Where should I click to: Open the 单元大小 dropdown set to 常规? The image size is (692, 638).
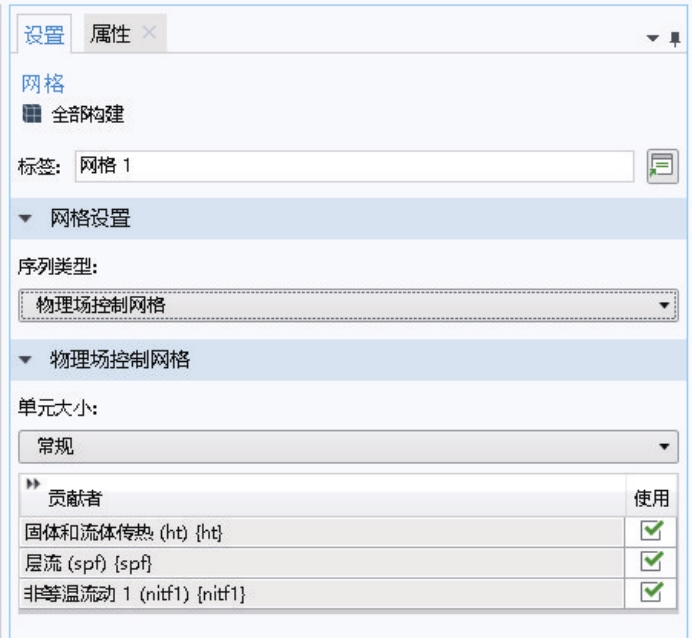point(348,446)
